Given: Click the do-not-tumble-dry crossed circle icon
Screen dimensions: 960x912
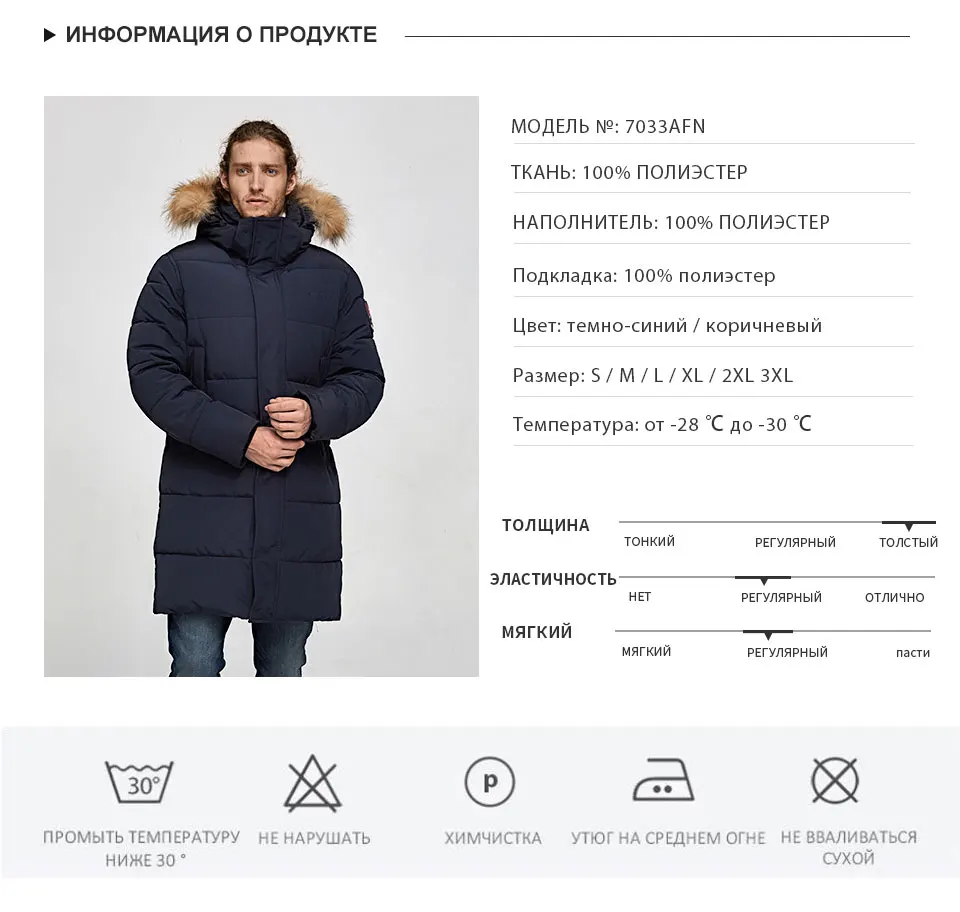Looking at the screenshot, I should [835, 780].
